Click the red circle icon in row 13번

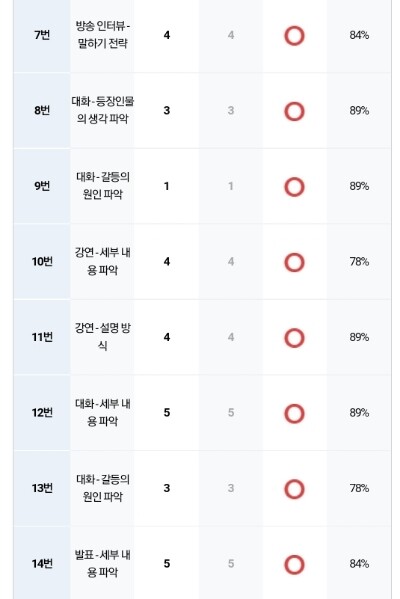click(294, 489)
